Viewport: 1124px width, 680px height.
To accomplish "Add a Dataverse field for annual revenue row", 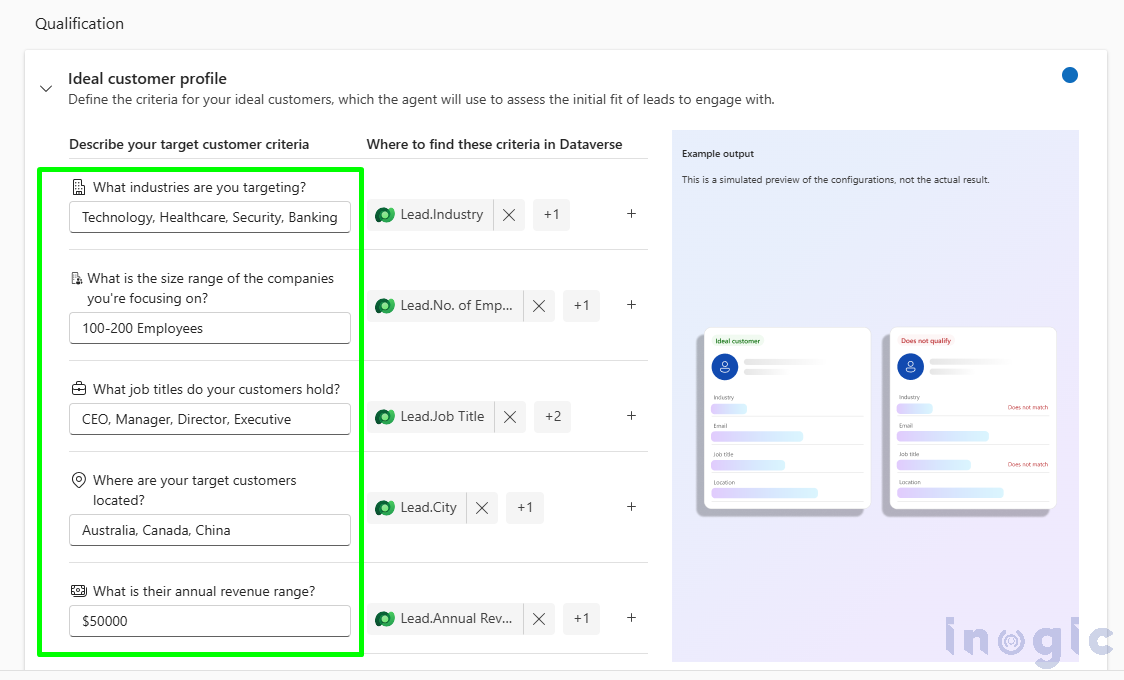I will pyautogui.click(x=632, y=618).
